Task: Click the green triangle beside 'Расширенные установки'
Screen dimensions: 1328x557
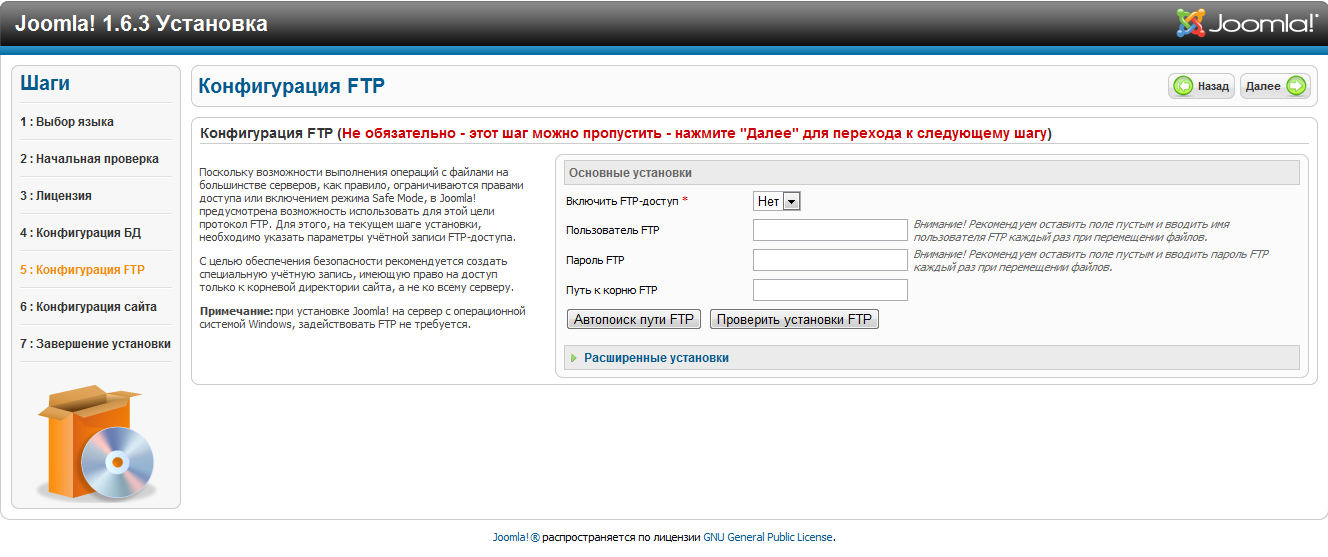Action: click(x=574, y=358)
